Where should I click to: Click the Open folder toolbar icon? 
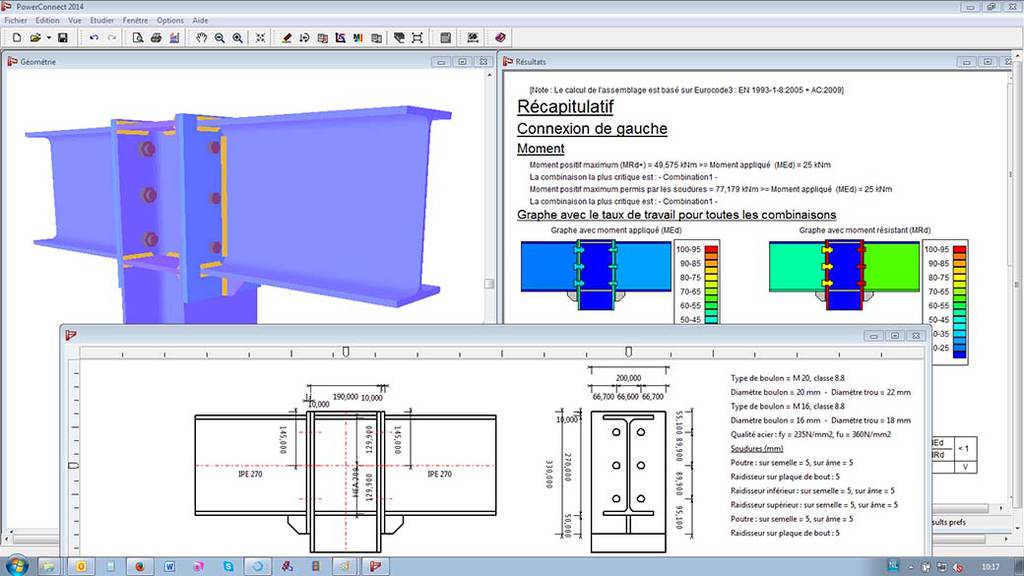tap(35, 38)
